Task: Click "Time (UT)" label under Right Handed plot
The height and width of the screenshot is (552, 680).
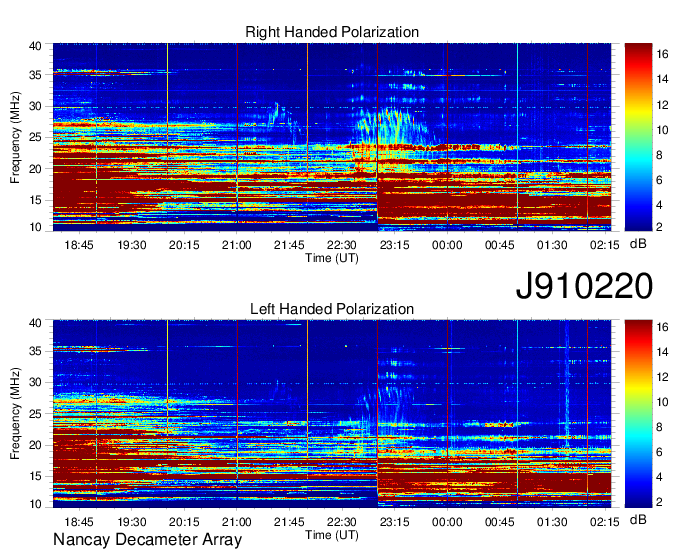Action: tap(332, 258)
